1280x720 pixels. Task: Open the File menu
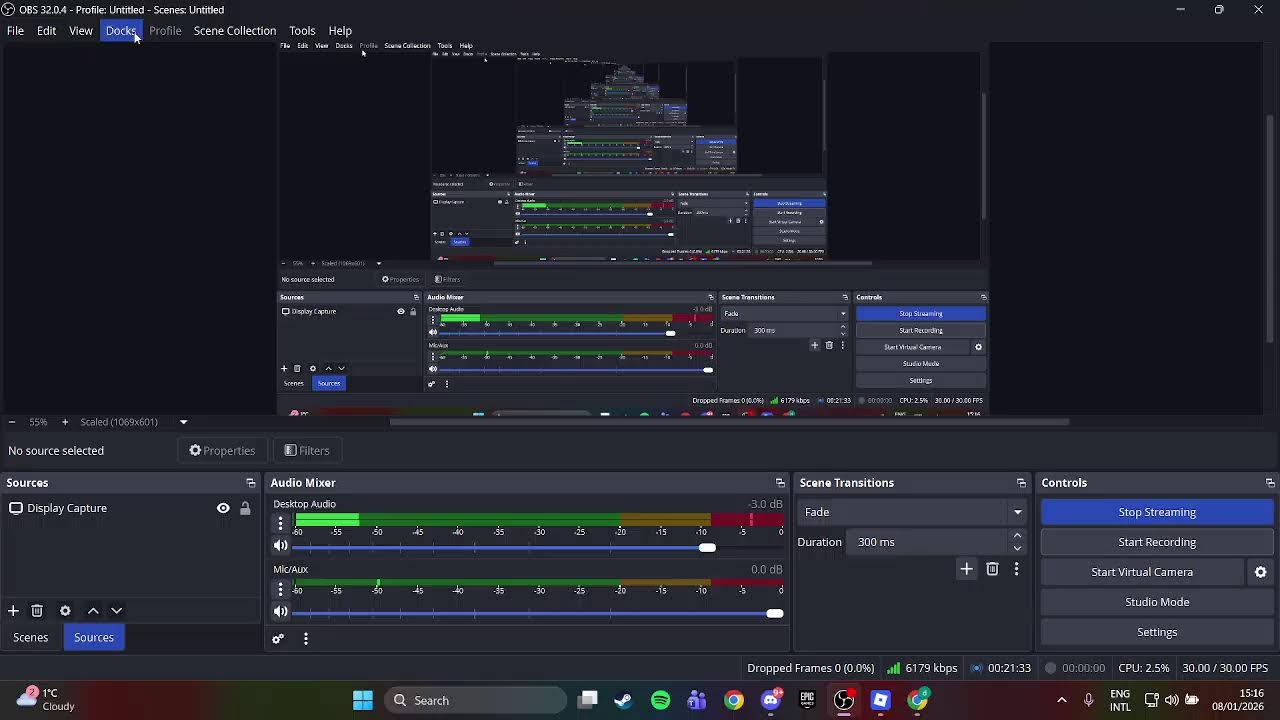pos(15,31)
